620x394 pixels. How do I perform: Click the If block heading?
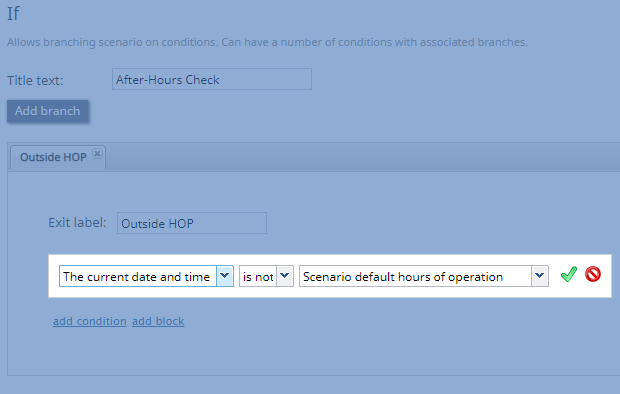(x=13, y=13)
